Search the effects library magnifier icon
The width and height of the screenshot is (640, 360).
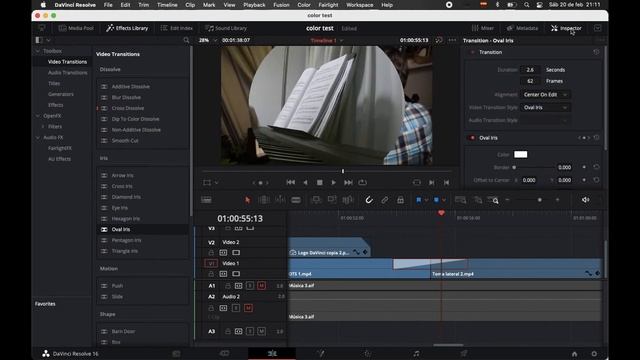pyautogui.click(x=186, y=40)
